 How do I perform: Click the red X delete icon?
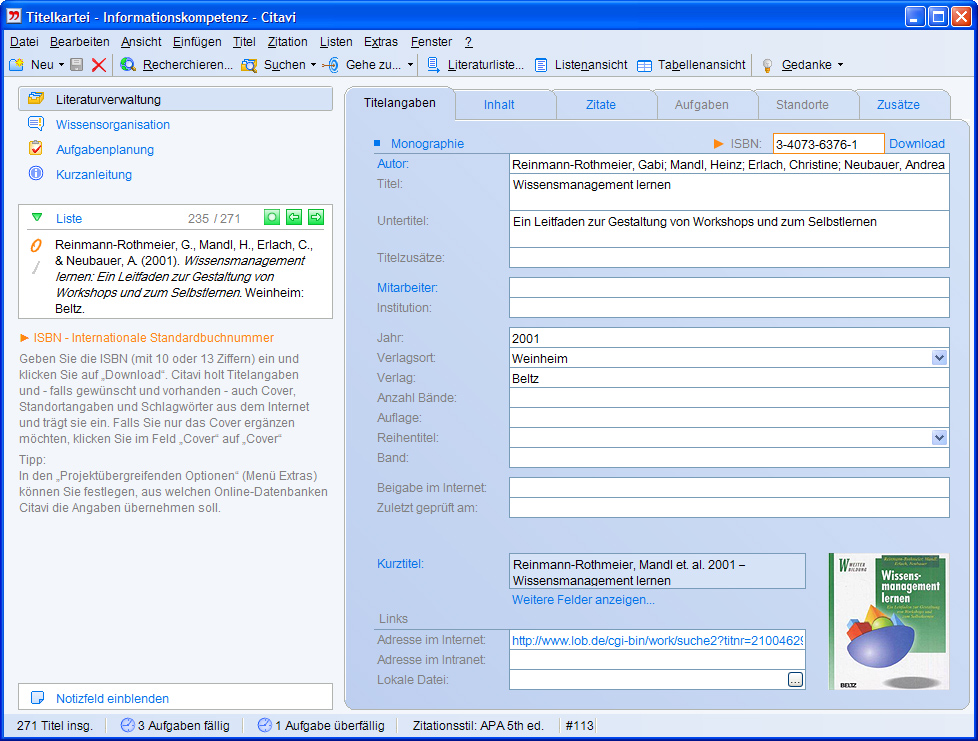pyautogui.click(x=98, y=65)
